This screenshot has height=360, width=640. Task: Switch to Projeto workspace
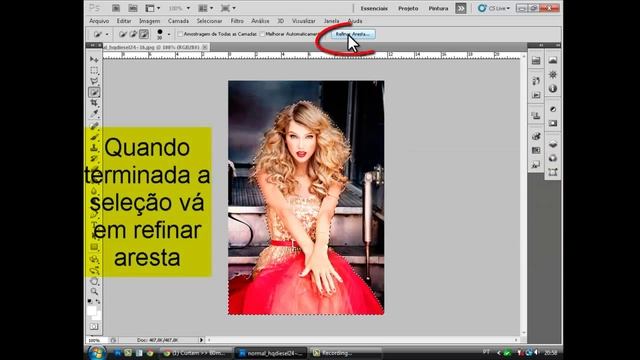pyautogui.click(x=408, y=8)
